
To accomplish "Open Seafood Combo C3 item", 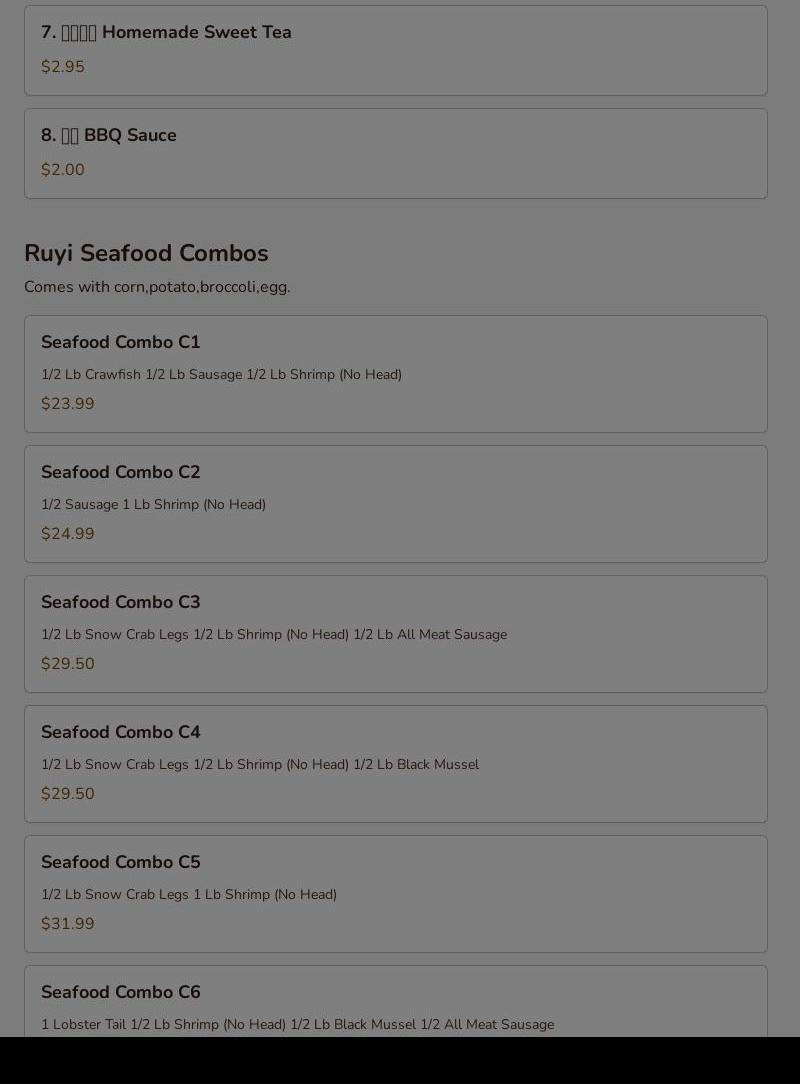I will tap(396, 634).
